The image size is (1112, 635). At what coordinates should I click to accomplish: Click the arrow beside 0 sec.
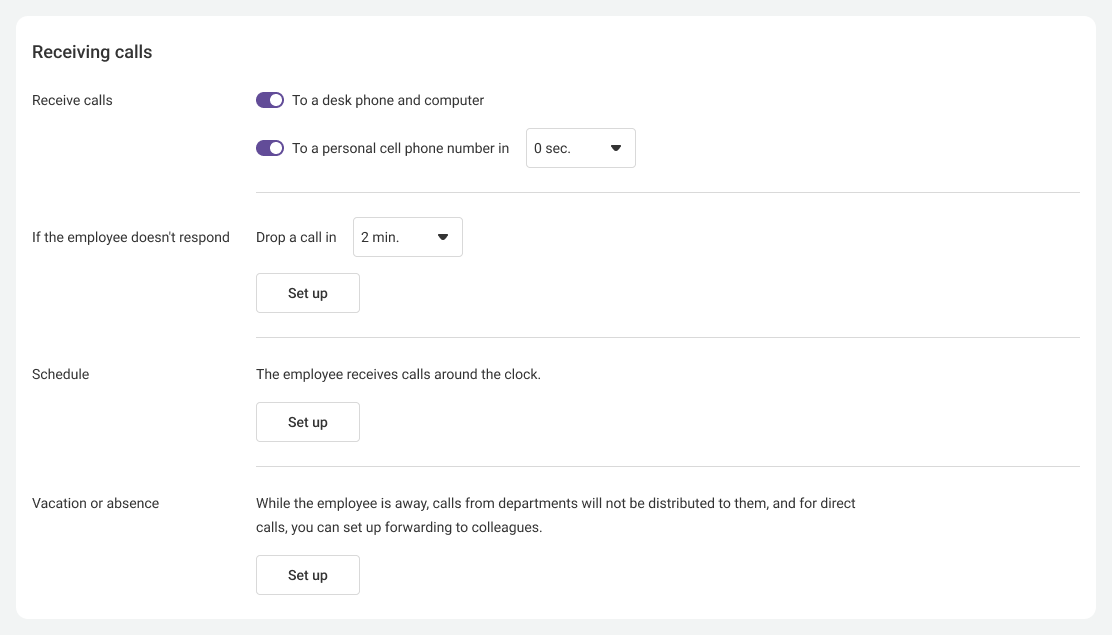tap(616, 148)
